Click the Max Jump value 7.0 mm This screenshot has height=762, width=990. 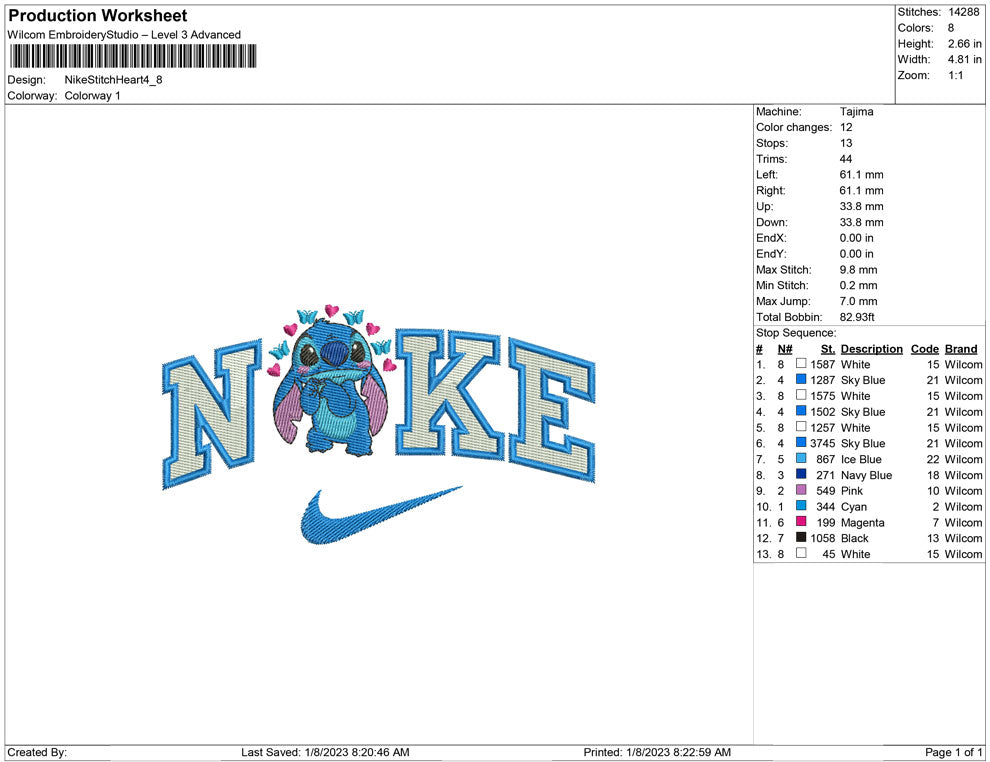tap(858, 301)
